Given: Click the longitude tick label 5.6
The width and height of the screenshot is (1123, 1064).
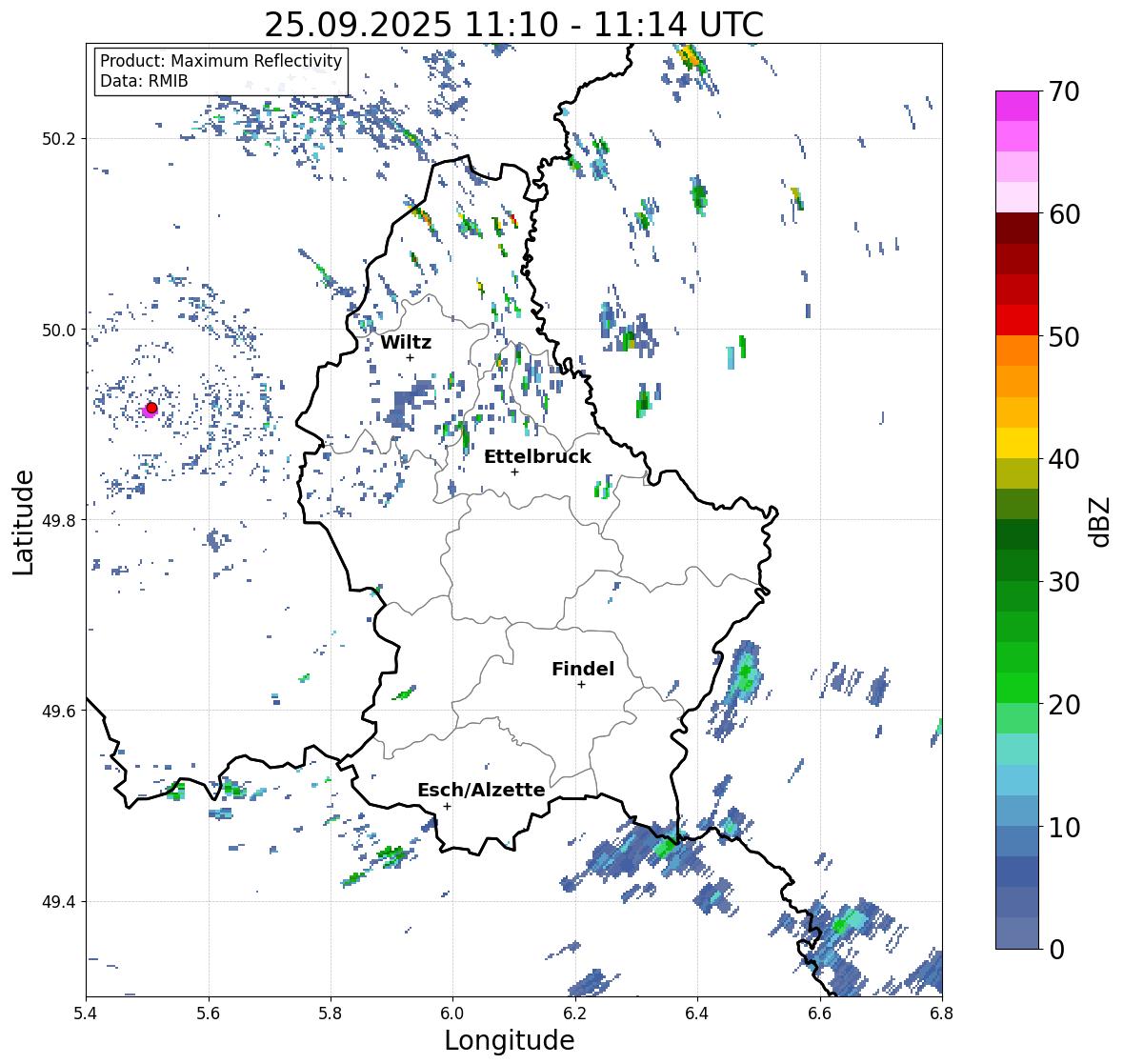Looking at the screenshot, I should (x=209, y=1013).
